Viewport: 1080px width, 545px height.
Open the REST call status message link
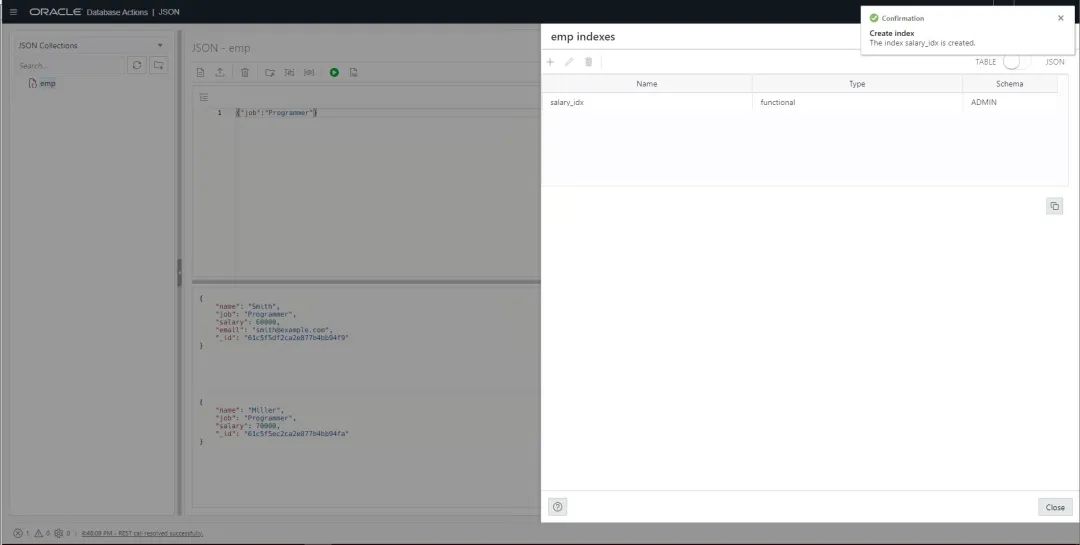pos(143,533)
